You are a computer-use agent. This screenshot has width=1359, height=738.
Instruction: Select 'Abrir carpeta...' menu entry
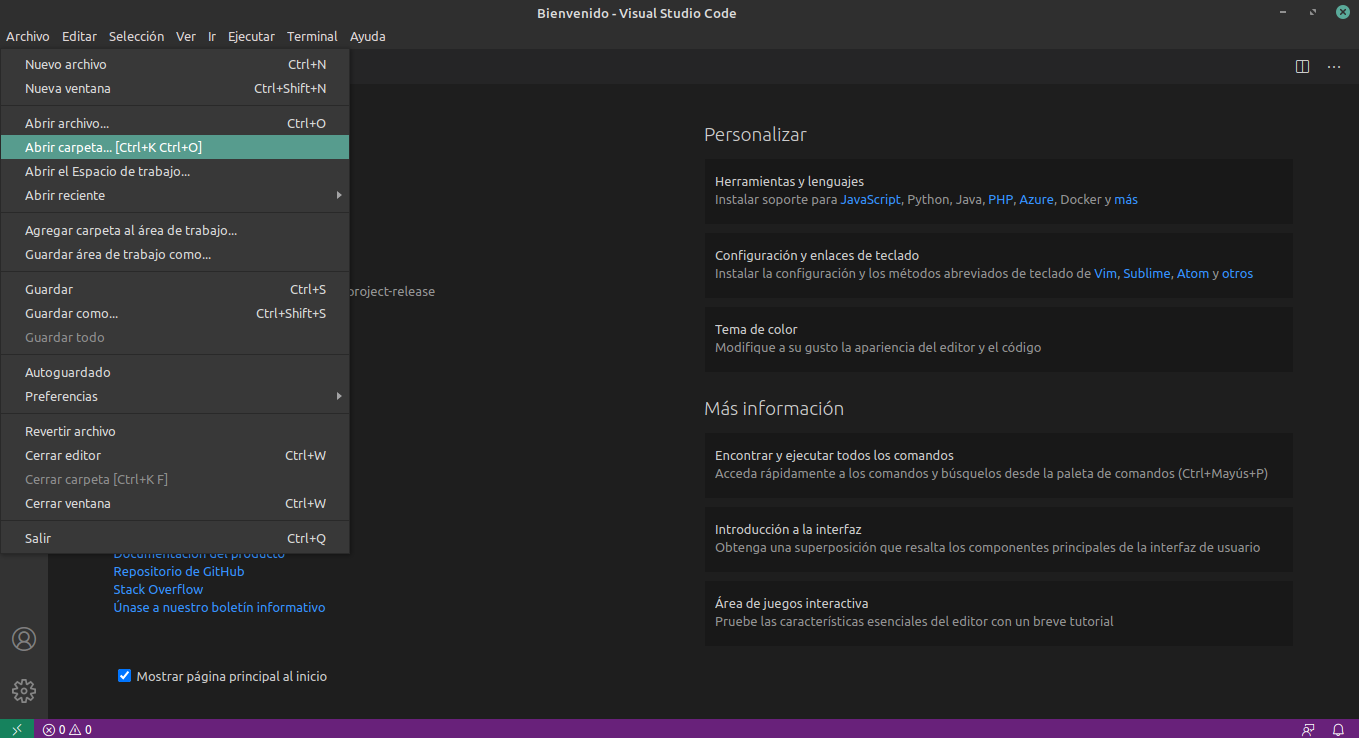(175, 147)
